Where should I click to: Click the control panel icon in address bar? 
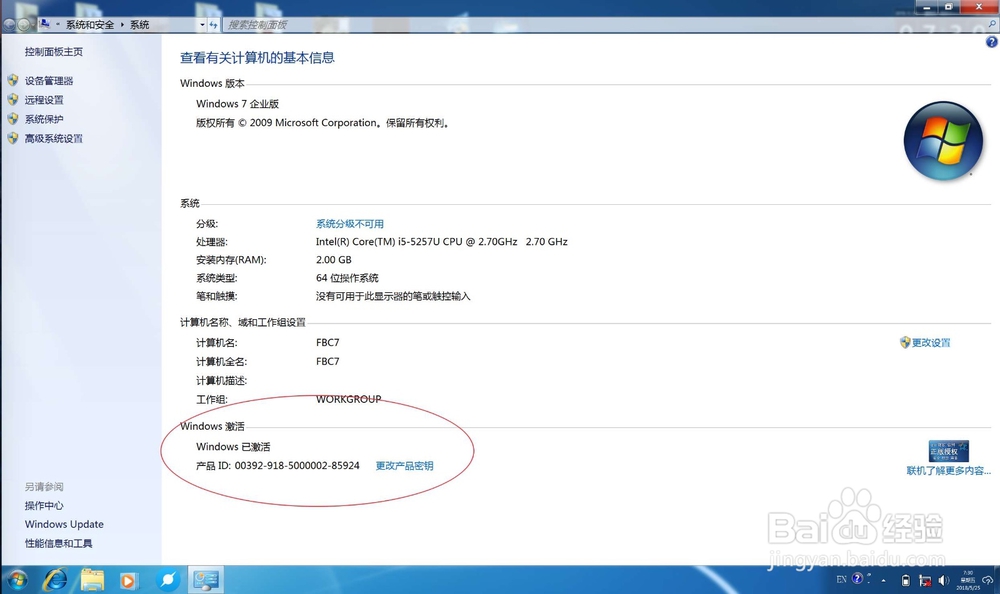pyautogui.click(x=45, y=24)
